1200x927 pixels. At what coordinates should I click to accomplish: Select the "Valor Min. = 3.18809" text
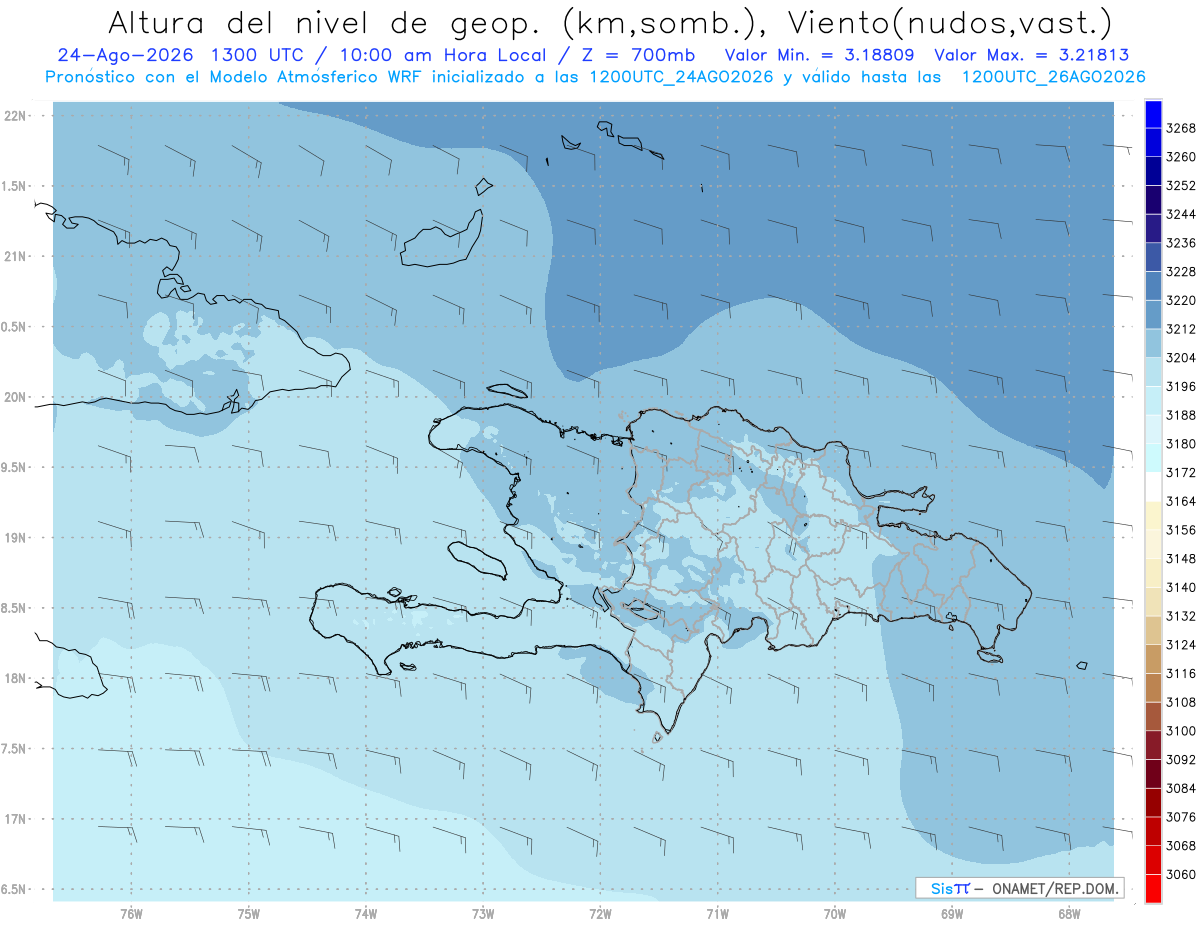(x=820, y=56)
